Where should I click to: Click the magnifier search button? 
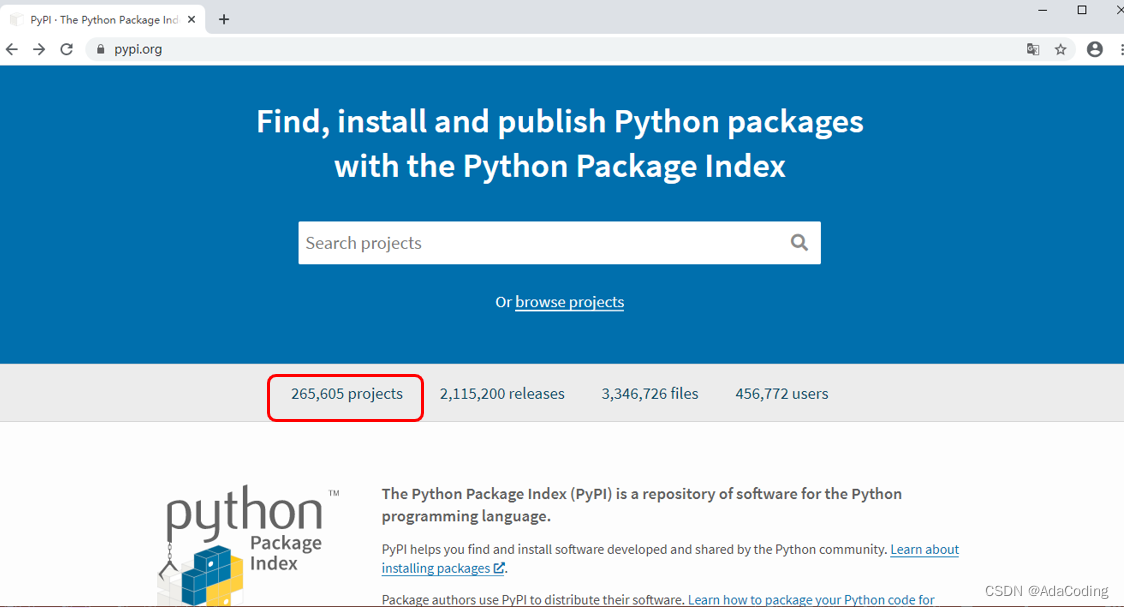pyautogui.click(x=799, y=242)
